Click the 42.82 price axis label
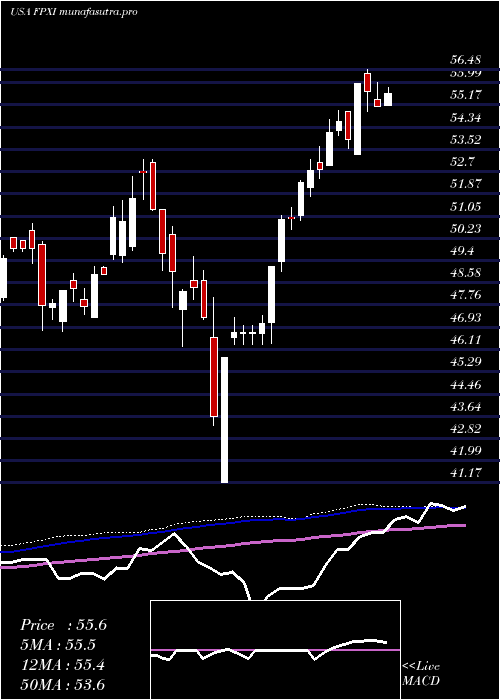The height and width of the screenshot is (700, 500). 465,429
